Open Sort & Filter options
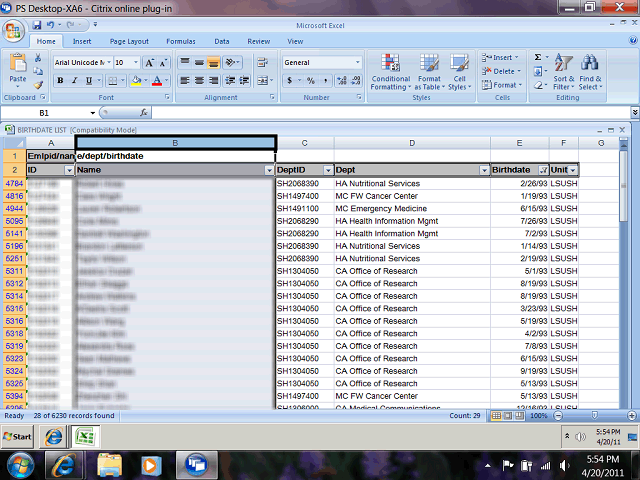 (564, 72)
